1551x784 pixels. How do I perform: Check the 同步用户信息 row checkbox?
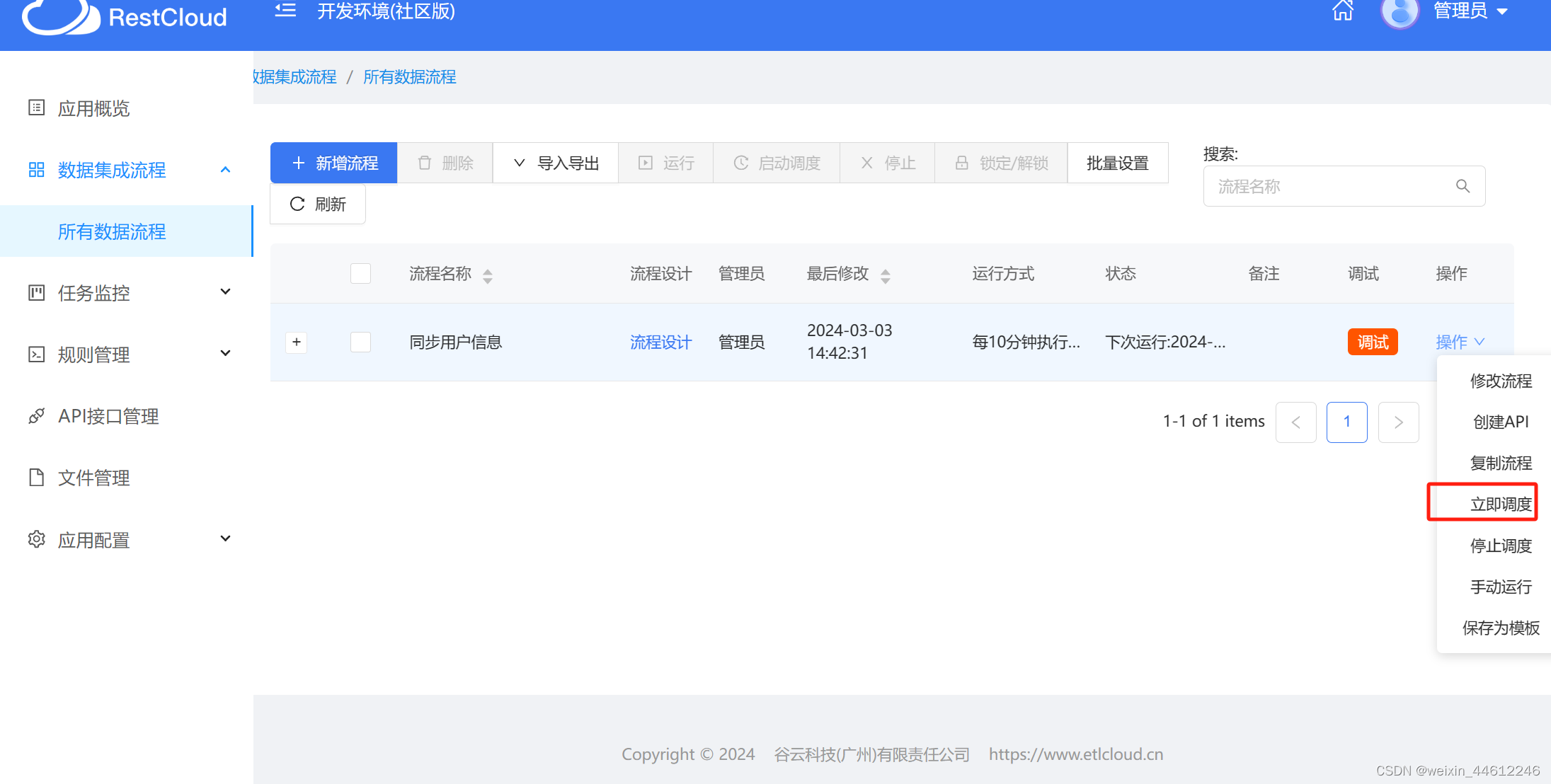click(360, 342)
